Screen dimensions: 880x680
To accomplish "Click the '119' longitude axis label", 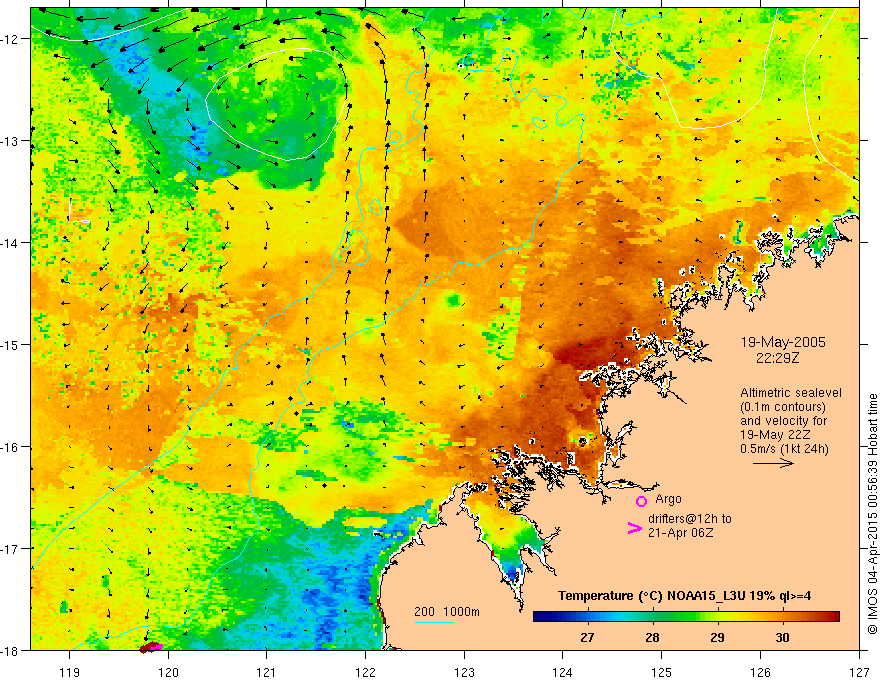I will coord(70,672).
